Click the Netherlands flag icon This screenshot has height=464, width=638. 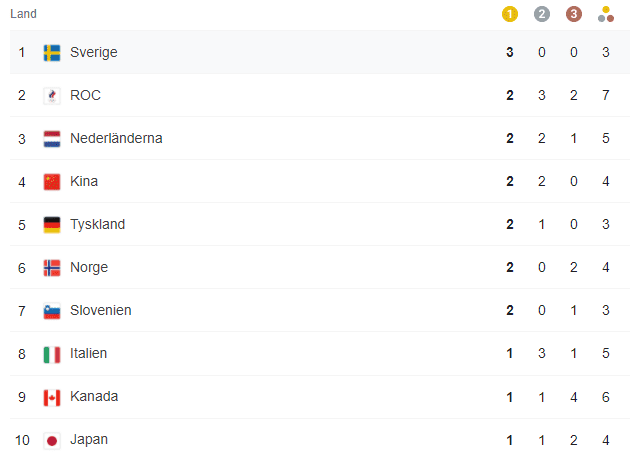pyautogui.click(x=52, y=139)
